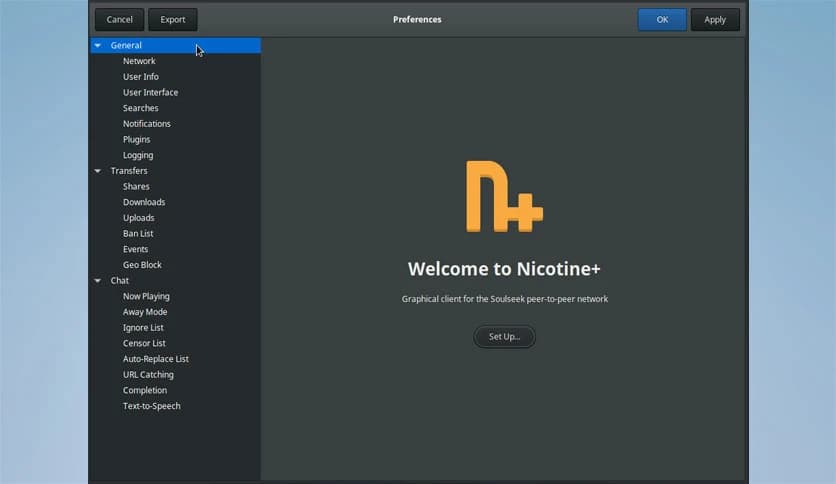The image size is (836, 484).
Task: Click the Nicotine+ logo
Action: click(x=504, y=196)
